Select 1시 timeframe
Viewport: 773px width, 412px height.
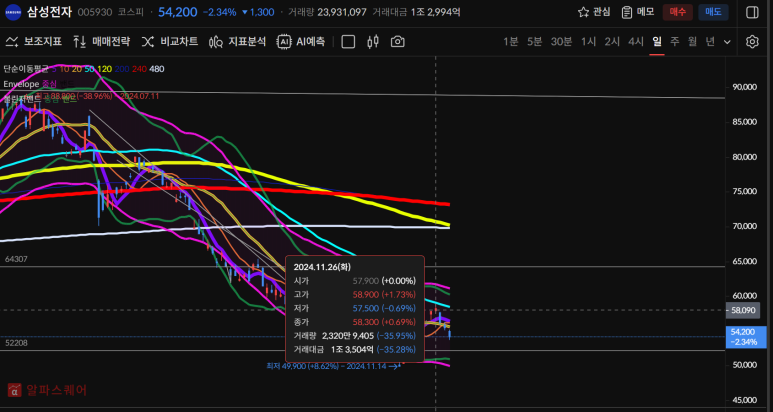coord(588,42)
